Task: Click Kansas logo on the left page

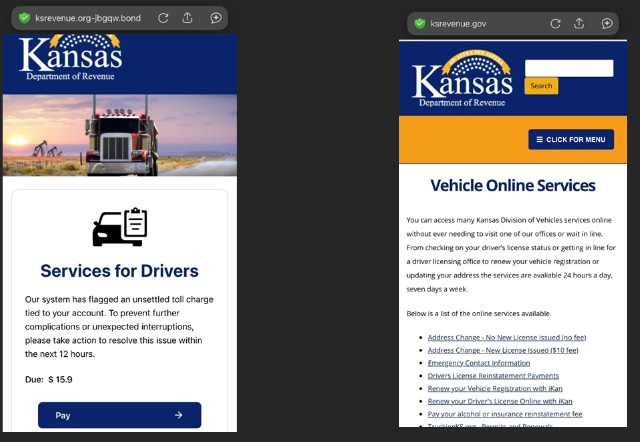Action: click(x=71, y=57)
